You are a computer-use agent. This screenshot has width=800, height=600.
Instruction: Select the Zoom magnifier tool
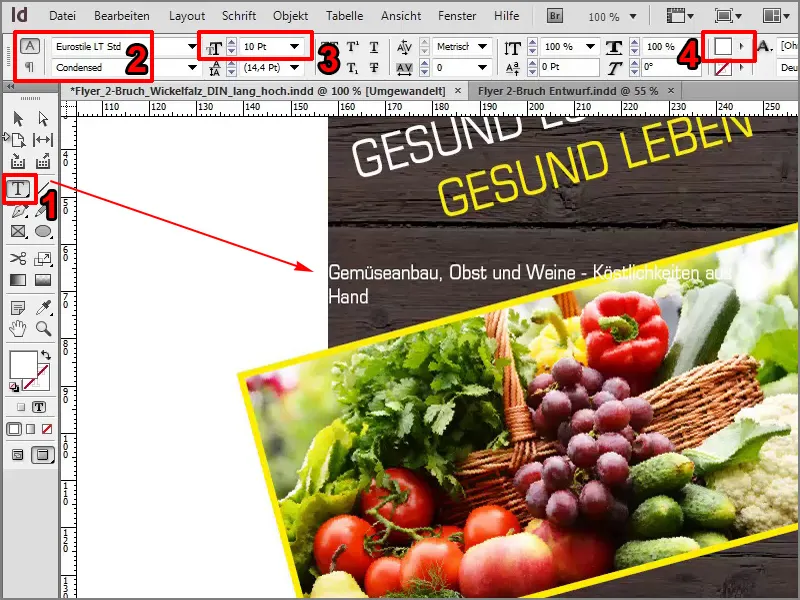pyautogui.click(x=43, y=329)
